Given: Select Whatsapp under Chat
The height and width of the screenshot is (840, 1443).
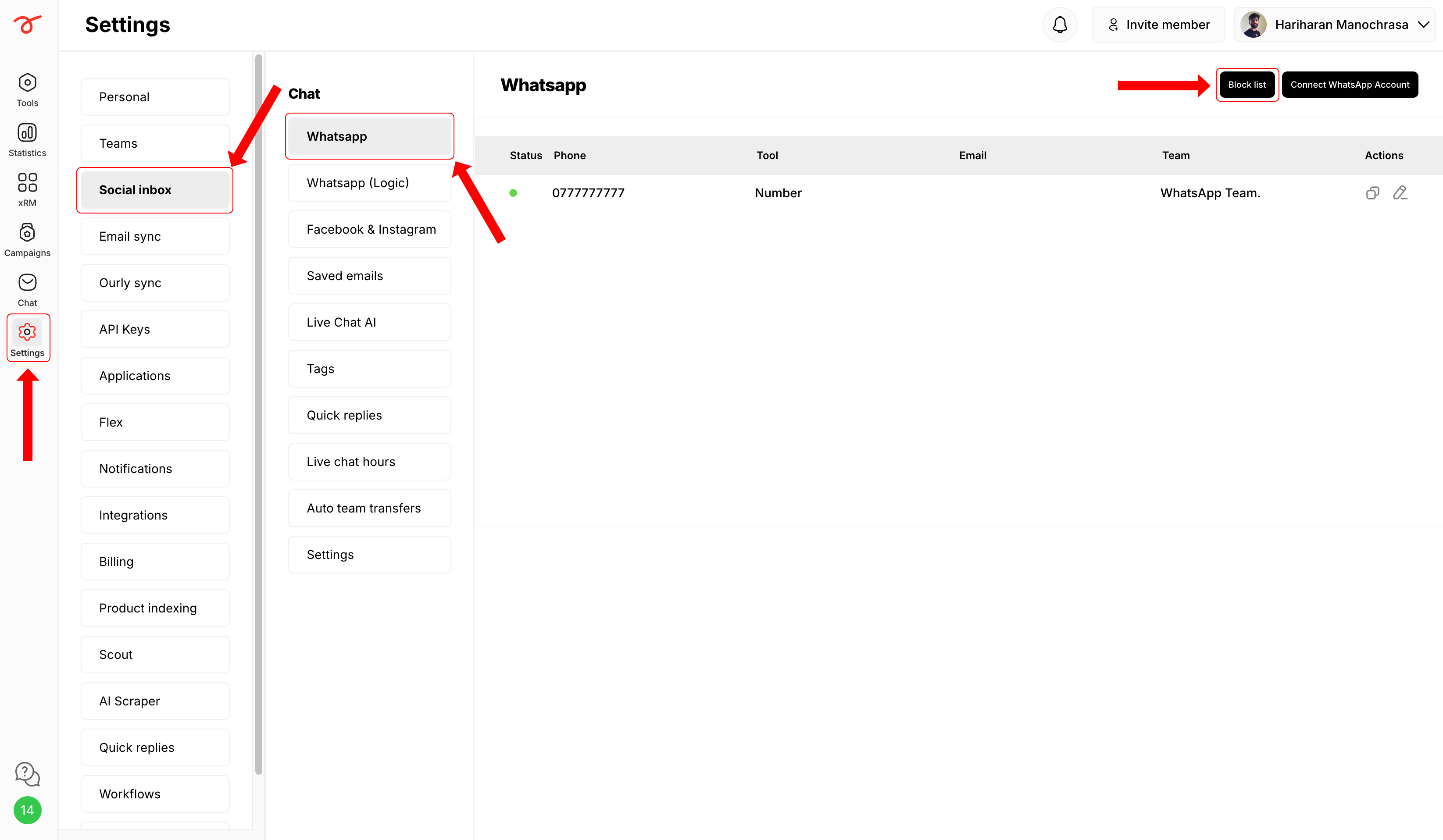Looking at the screenshot, I should click(369, 136).
